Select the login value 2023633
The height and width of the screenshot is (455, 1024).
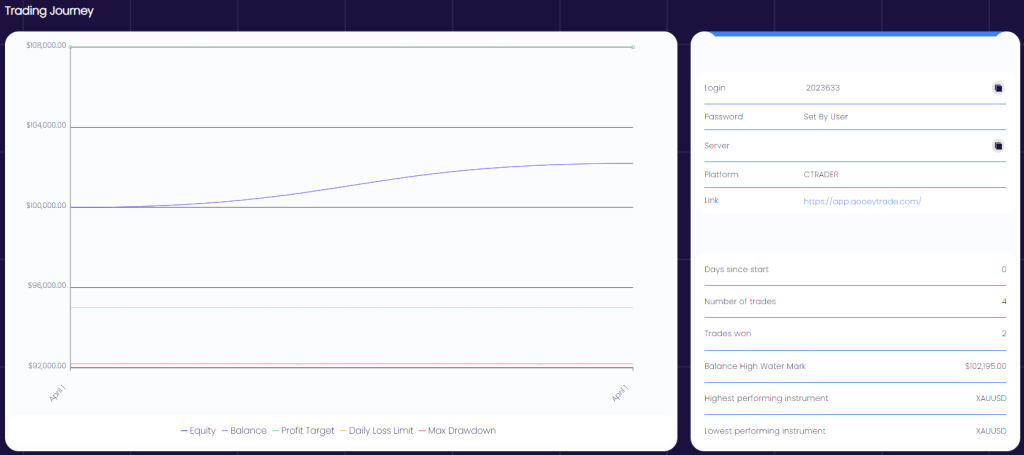tap(823, 87)
